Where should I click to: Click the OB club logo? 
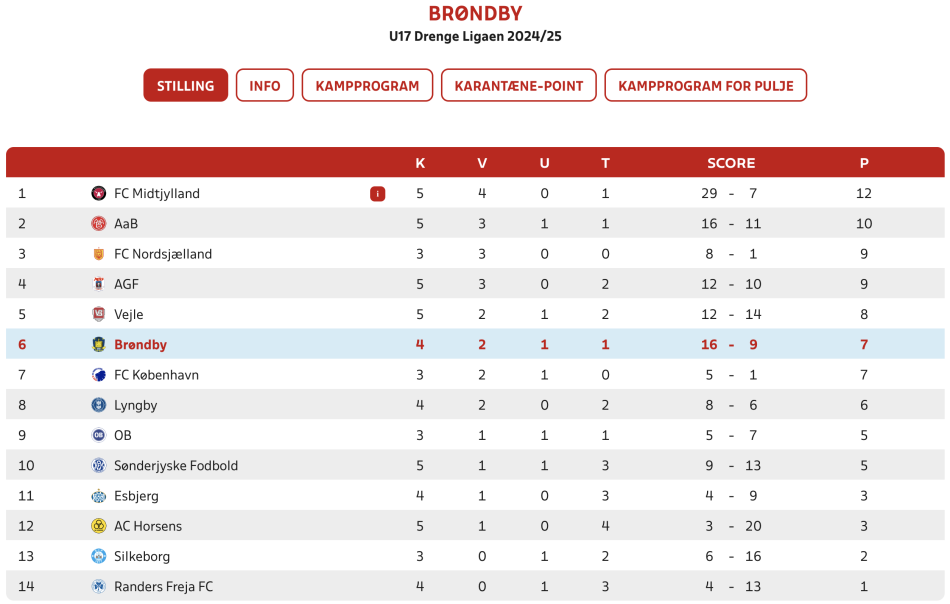(x=98, y=436)
